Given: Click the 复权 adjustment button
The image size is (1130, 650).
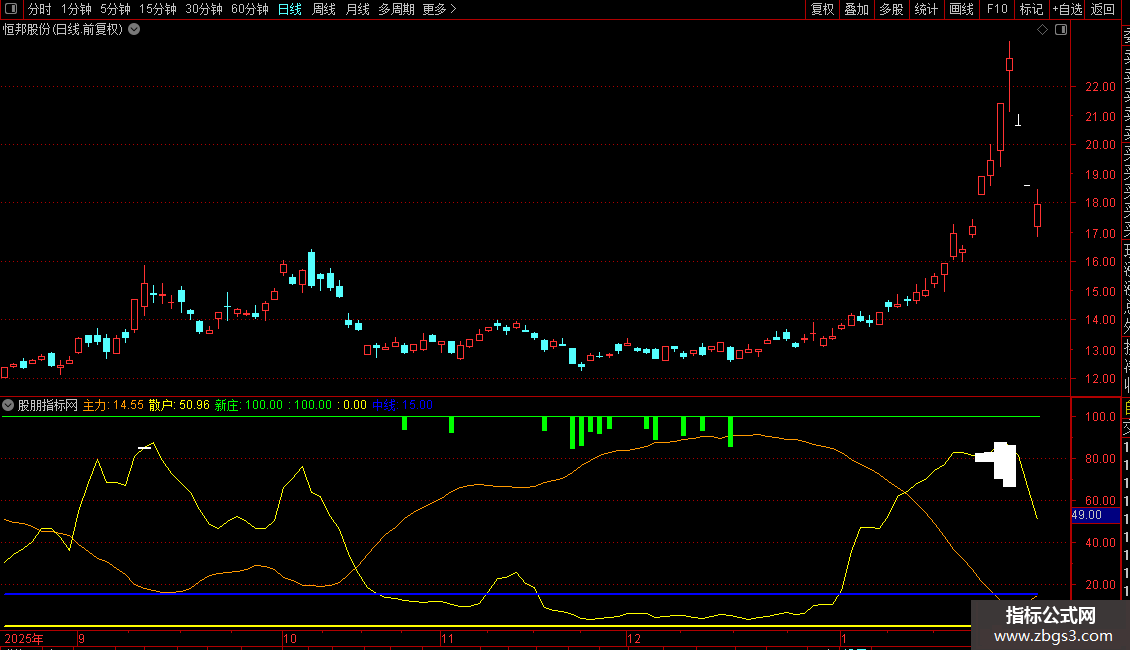Looking at the screenshot, I should pos(822,9).
